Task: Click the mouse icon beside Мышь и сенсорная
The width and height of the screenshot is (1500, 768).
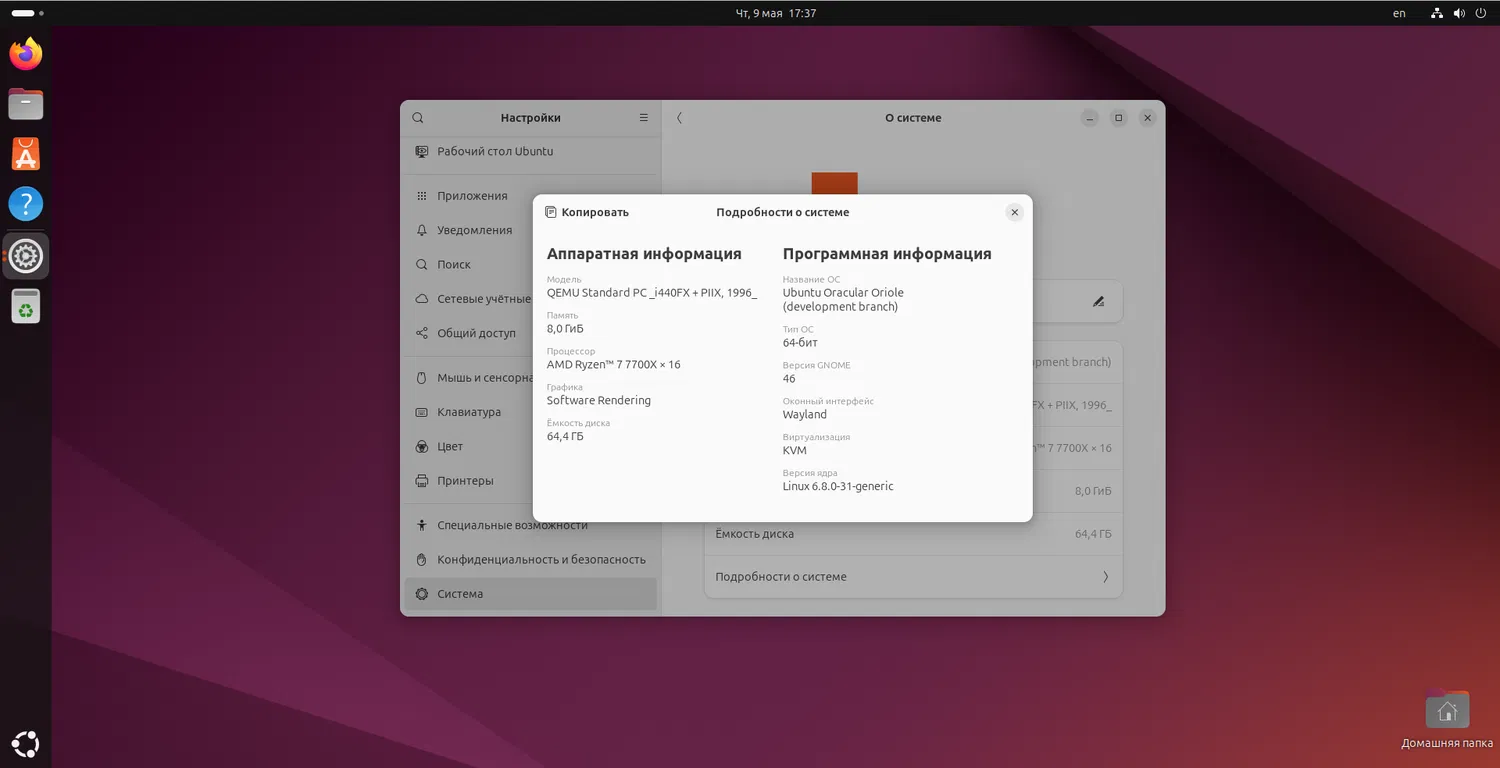Action: [x=422, y=378]
